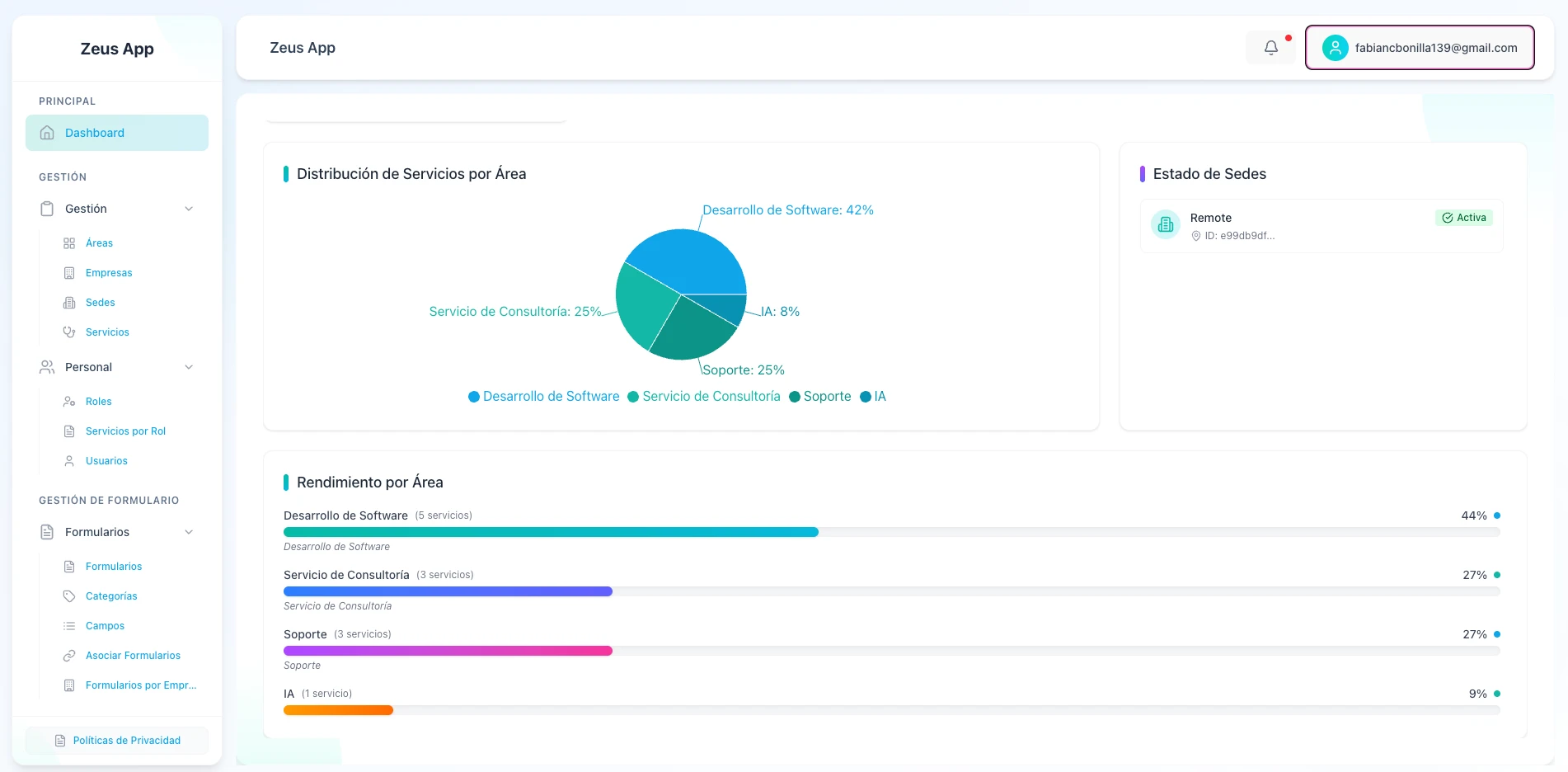
Task: Click the "44%" performance value
Action: pyautogui.click(x=1474, y=515)
